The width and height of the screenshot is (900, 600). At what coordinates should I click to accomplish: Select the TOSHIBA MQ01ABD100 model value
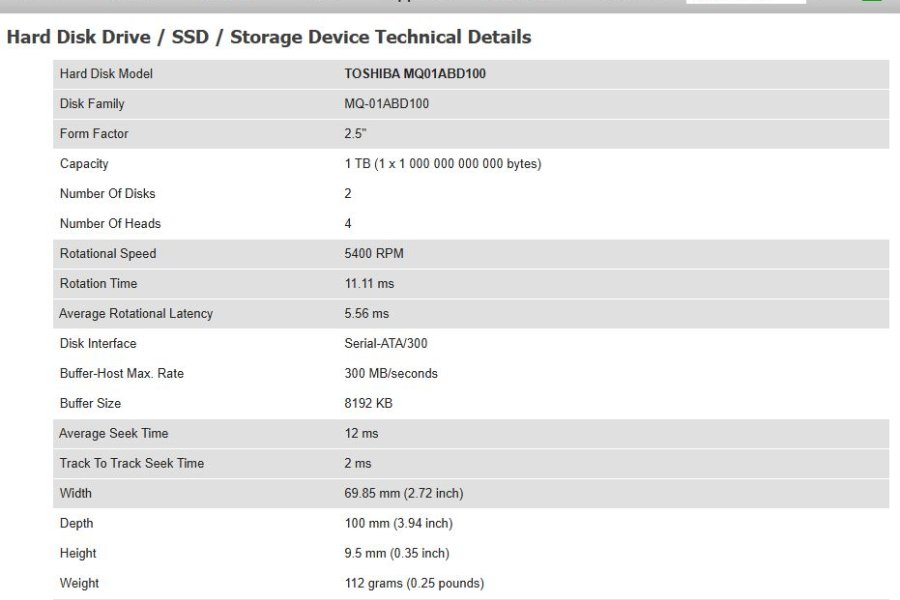pyautogui.click(x=415, y=73)
